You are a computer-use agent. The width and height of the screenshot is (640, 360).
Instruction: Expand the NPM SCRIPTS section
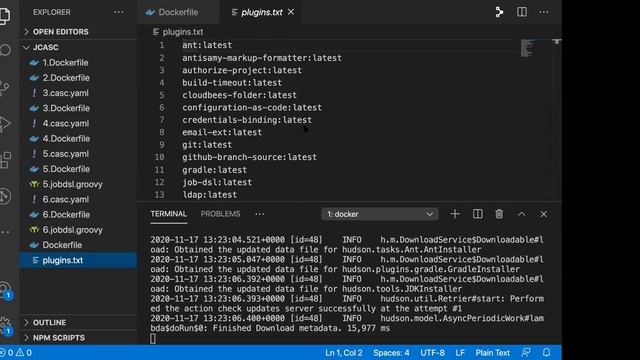[59, 338]
